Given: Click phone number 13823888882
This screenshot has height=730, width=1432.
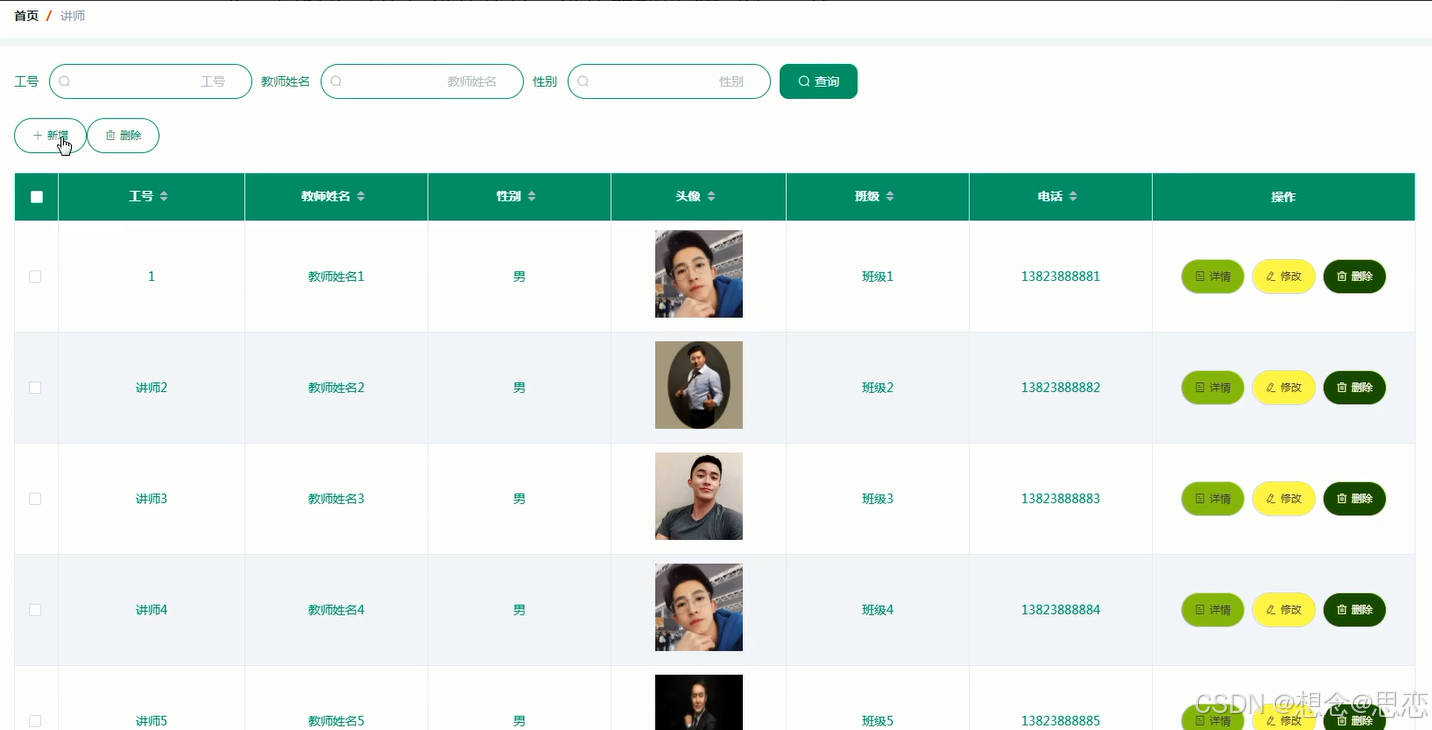Looking at the screenshot, I should pyautogui.click(x=1060, y=387).
